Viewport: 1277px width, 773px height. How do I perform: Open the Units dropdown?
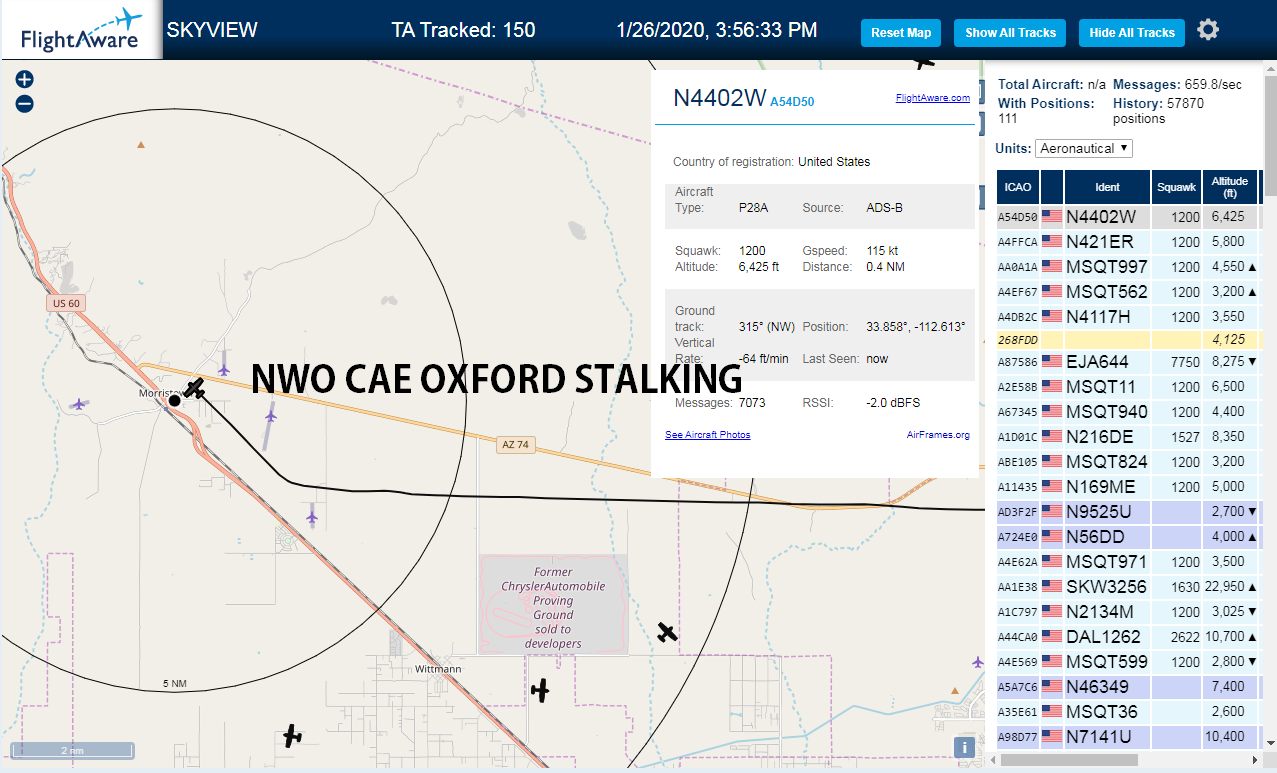(1084, 148)
